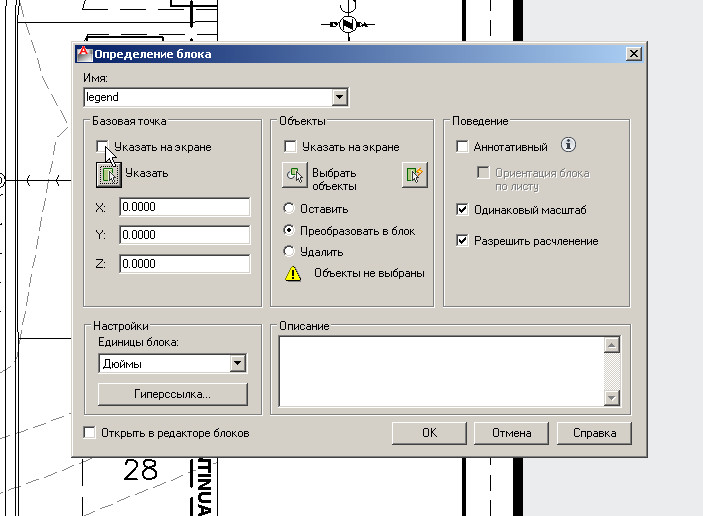This screenshot has width=703, height=516.
Task: Check base point 'Указать на экране'
Action: [x=102, y=146]
